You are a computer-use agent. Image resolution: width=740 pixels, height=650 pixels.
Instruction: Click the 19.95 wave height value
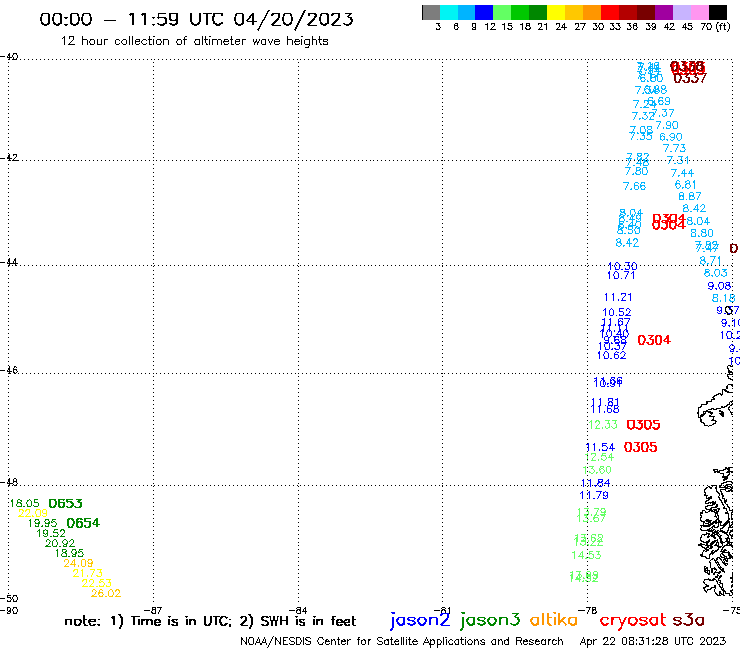pyautogui.click(x=42, y=523)
